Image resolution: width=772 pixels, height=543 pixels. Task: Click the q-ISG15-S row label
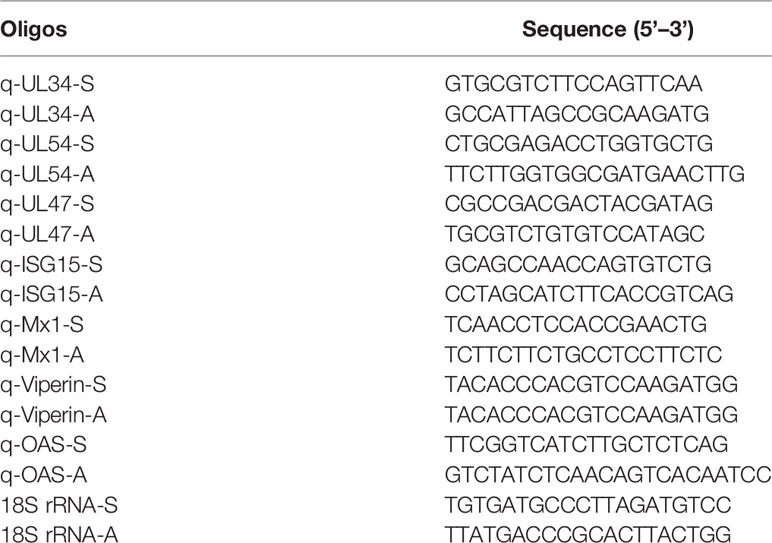pos(51,265)
